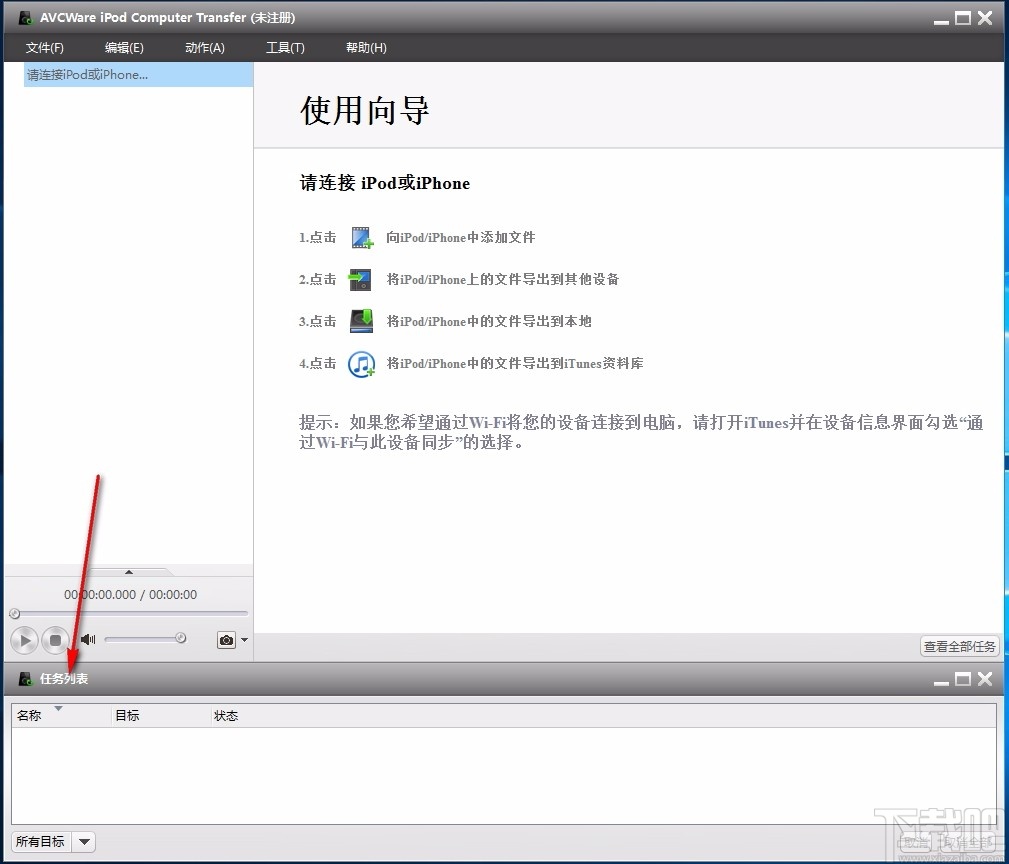Select the add files to iPod/iPhone icon

[x=361, y=237]
